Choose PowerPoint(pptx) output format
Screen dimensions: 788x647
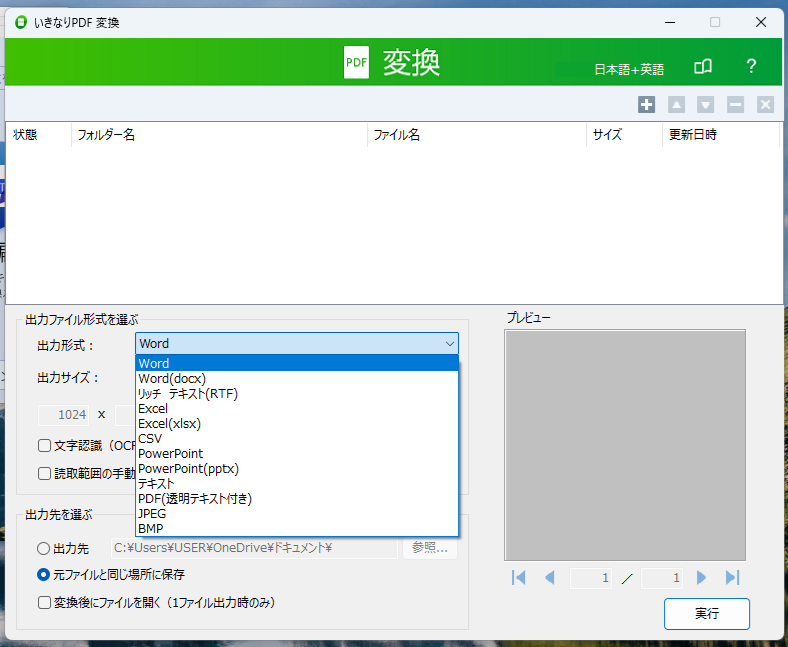[297, 469]
